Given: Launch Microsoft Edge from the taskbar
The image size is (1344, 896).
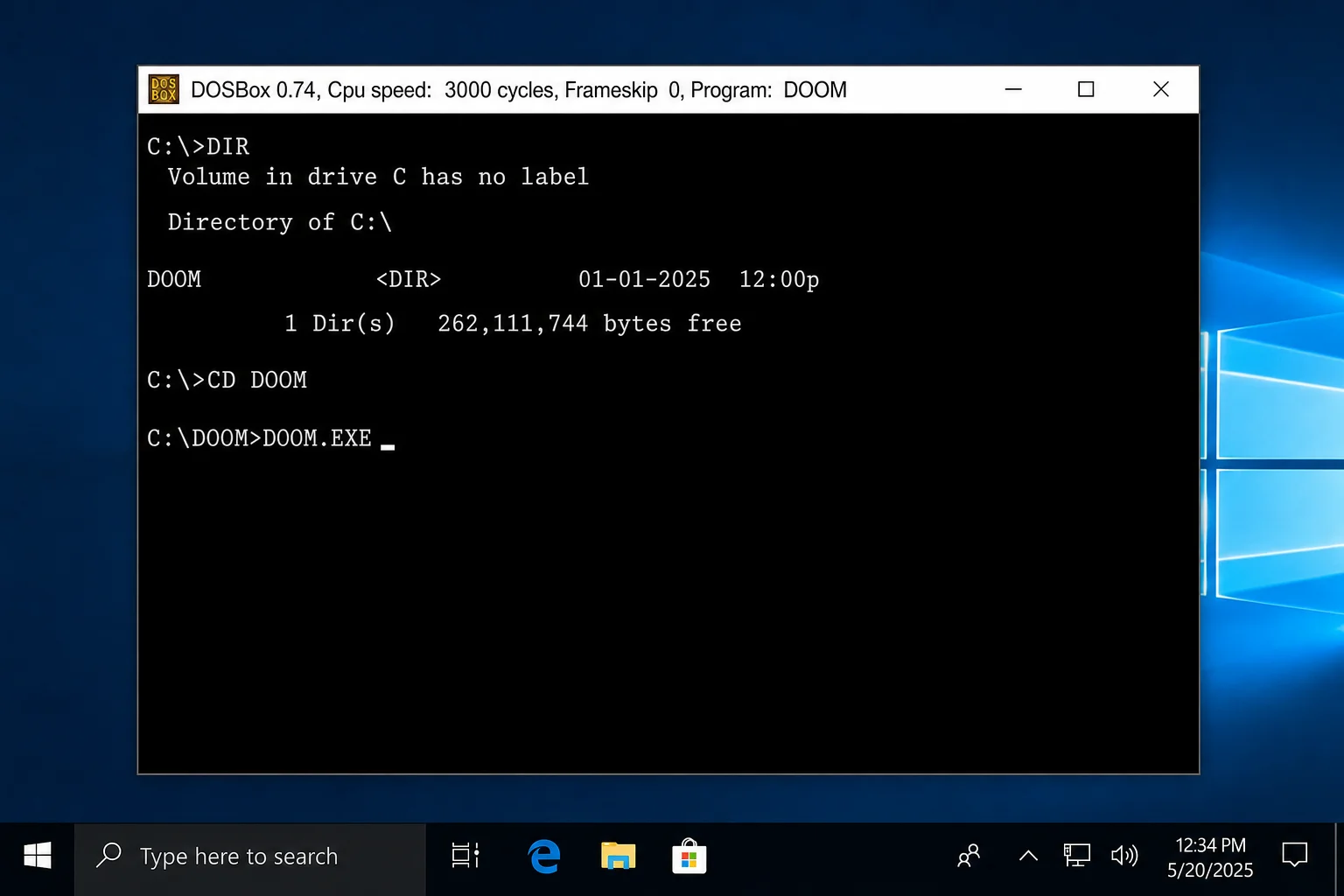Looking at the screenshot, I should [x=544, y=856].
